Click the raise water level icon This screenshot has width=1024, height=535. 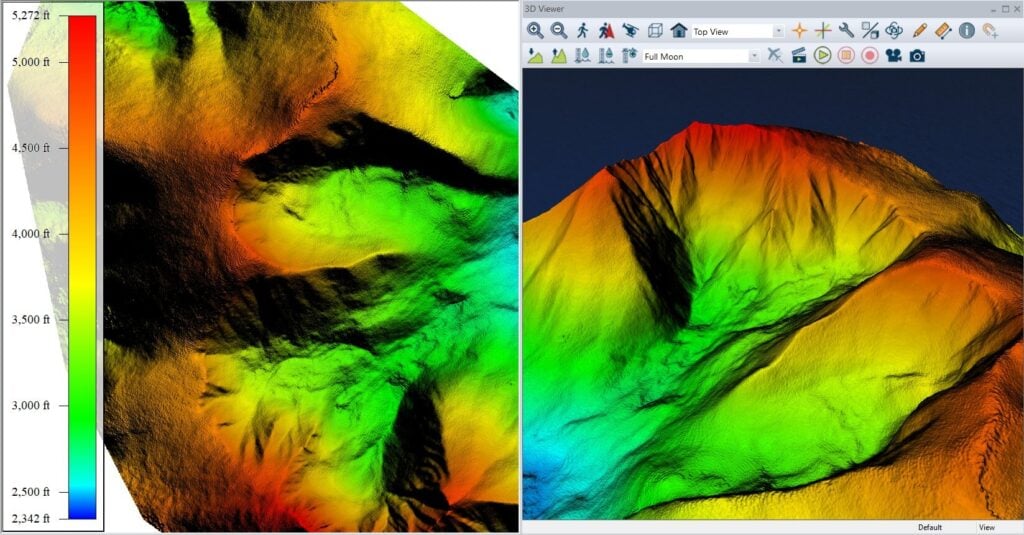(606, 56)
